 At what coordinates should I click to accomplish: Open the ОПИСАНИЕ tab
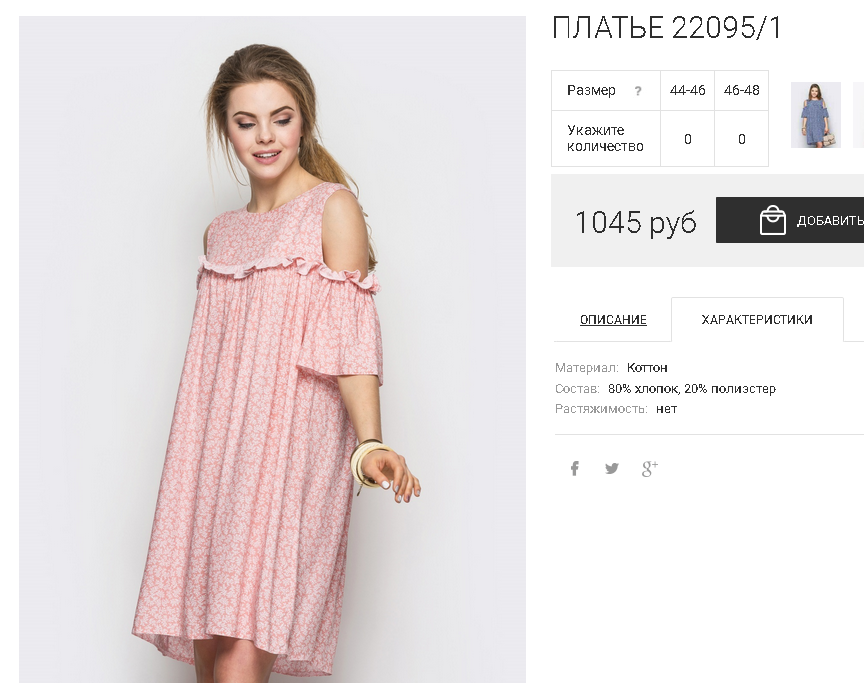(x=613, y=320)
